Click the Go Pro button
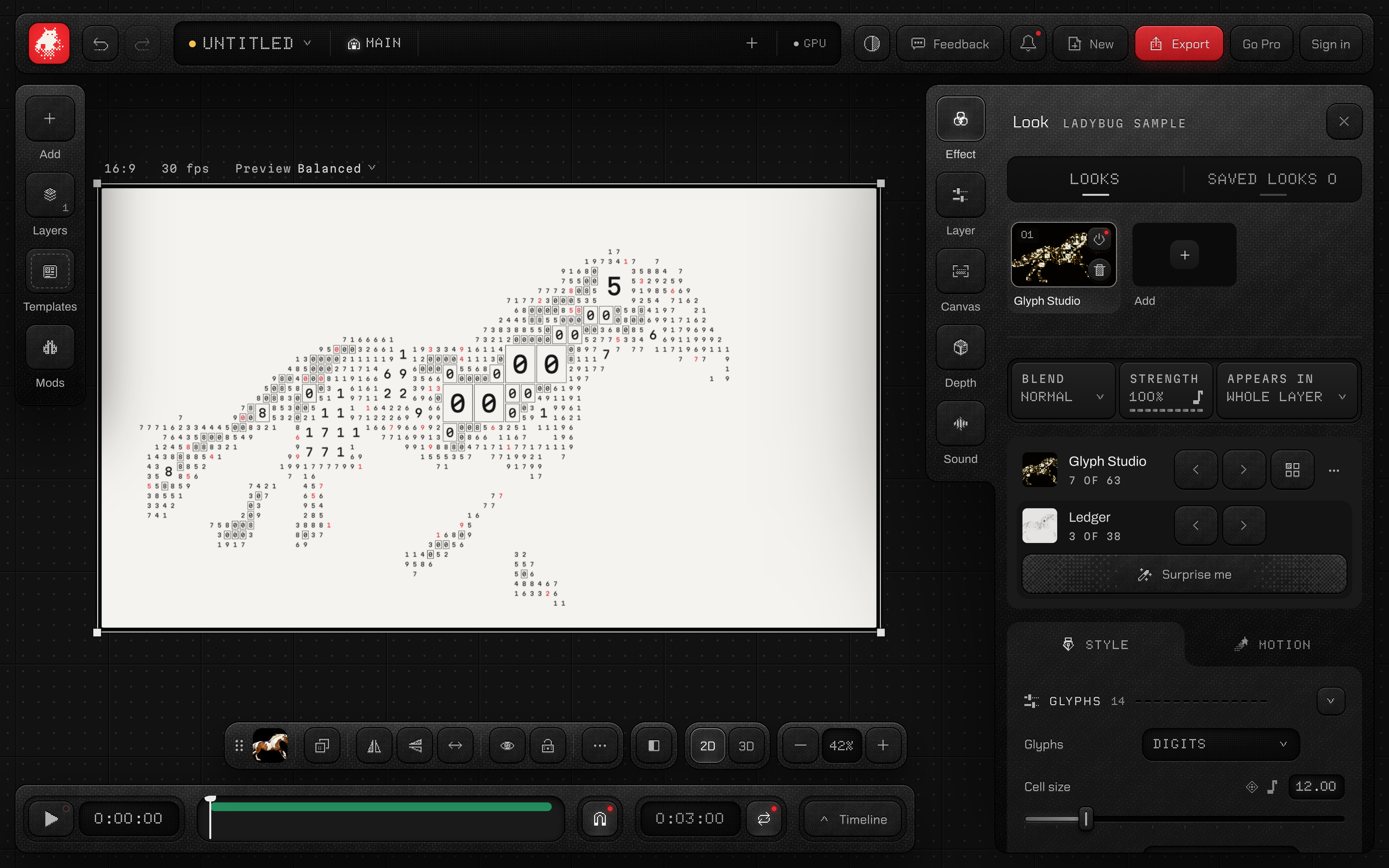This screenshot has width=1389, height=868. 1261,44
